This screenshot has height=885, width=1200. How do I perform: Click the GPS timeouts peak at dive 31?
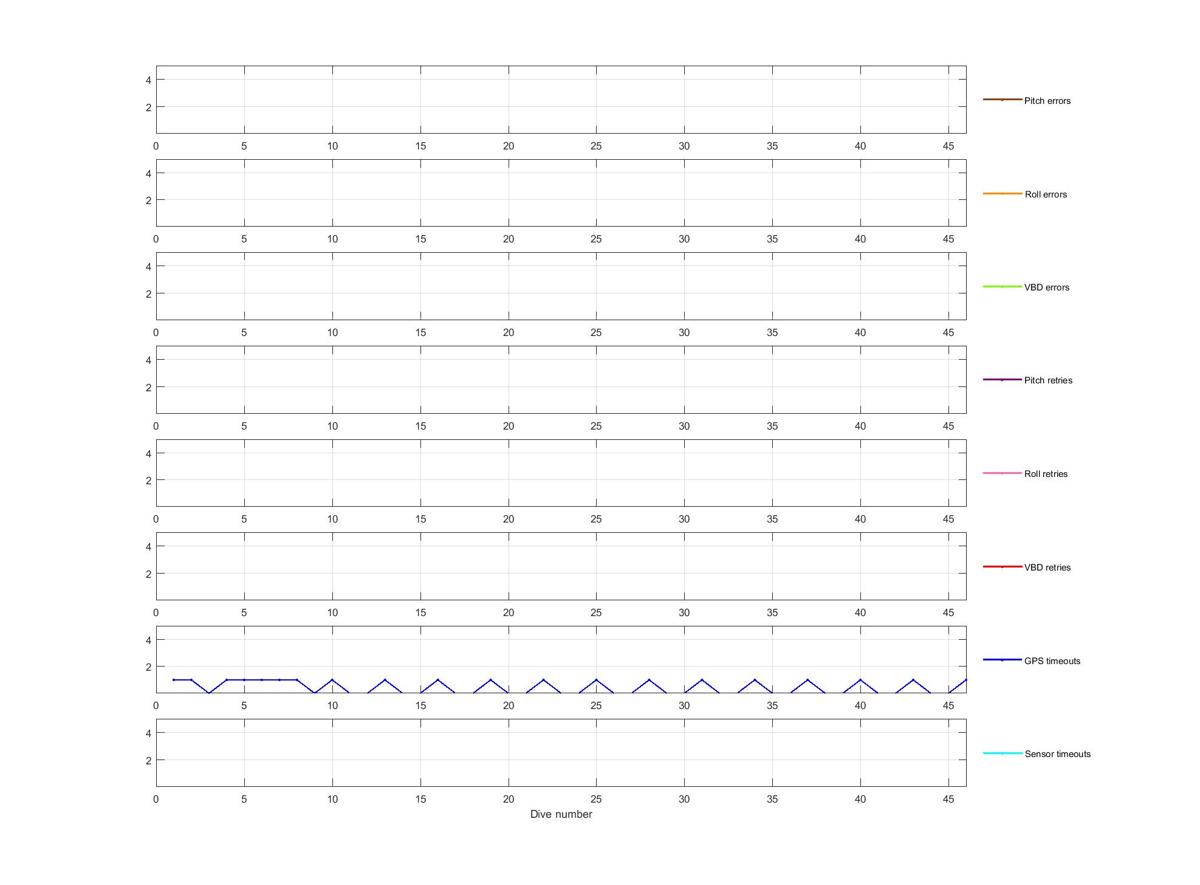[702, 680]
